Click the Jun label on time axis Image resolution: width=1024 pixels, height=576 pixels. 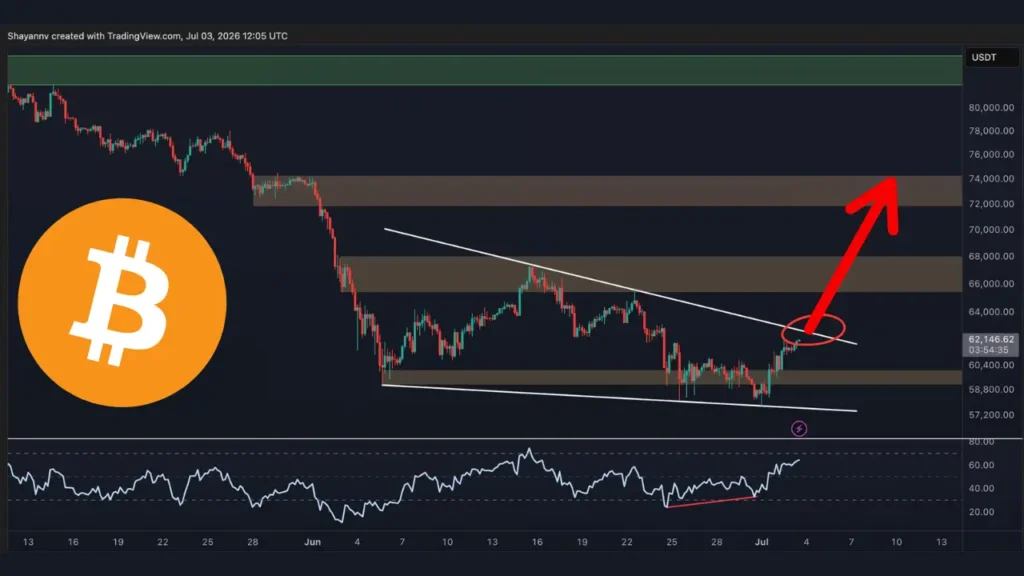coord(312,542)
